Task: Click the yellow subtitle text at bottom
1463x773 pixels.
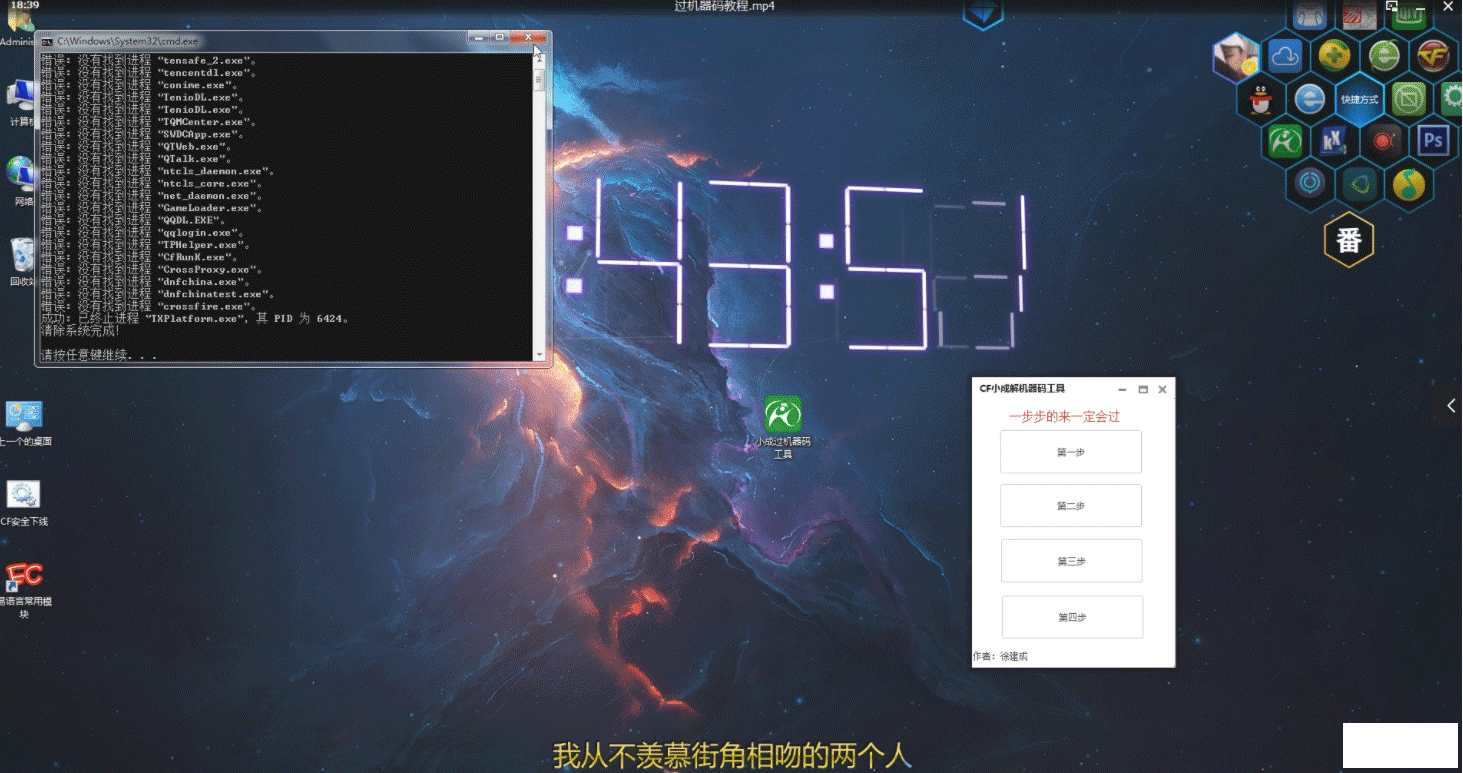Action: click(731, 755)
